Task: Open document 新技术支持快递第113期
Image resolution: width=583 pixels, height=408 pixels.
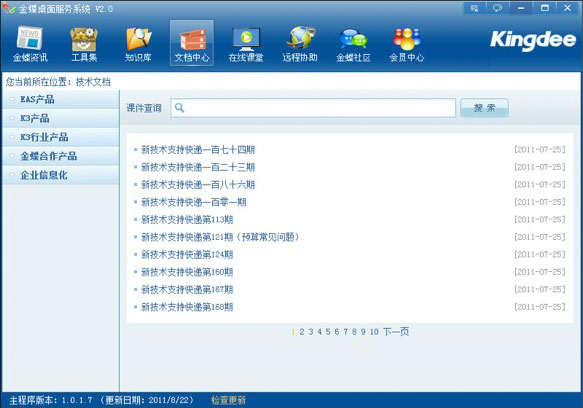Action: pos(187,219)
